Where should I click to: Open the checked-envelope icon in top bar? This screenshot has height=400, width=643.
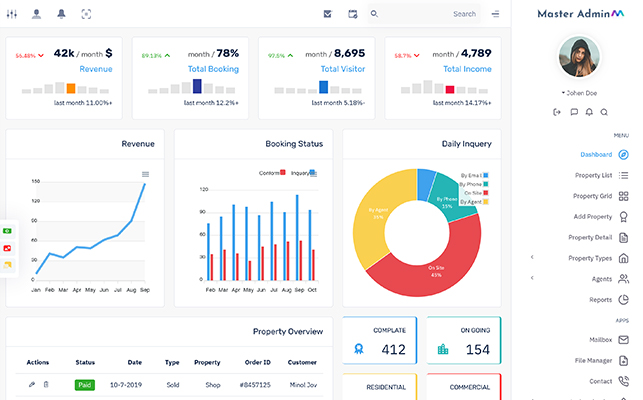coord(327,14)
